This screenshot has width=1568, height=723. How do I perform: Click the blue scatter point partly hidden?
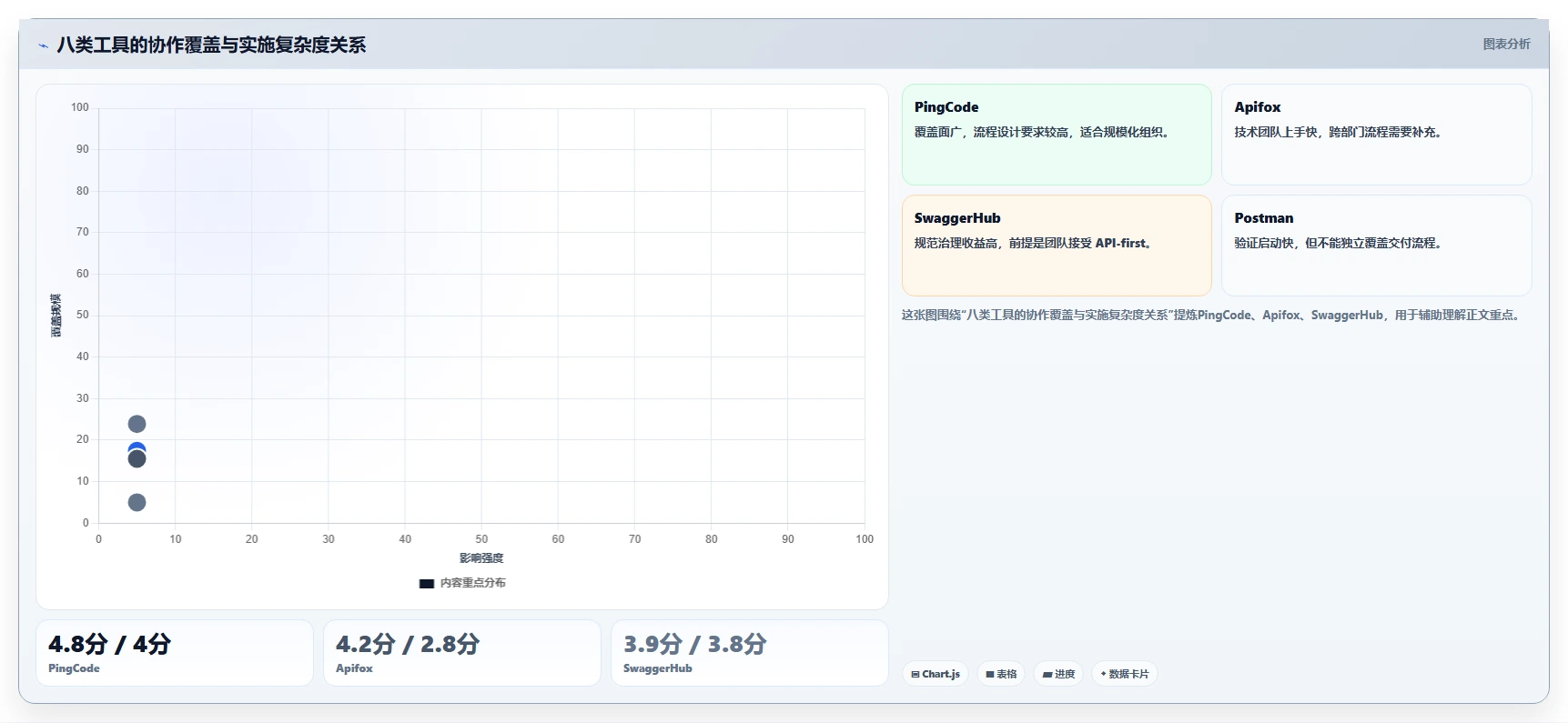point(137,446)
